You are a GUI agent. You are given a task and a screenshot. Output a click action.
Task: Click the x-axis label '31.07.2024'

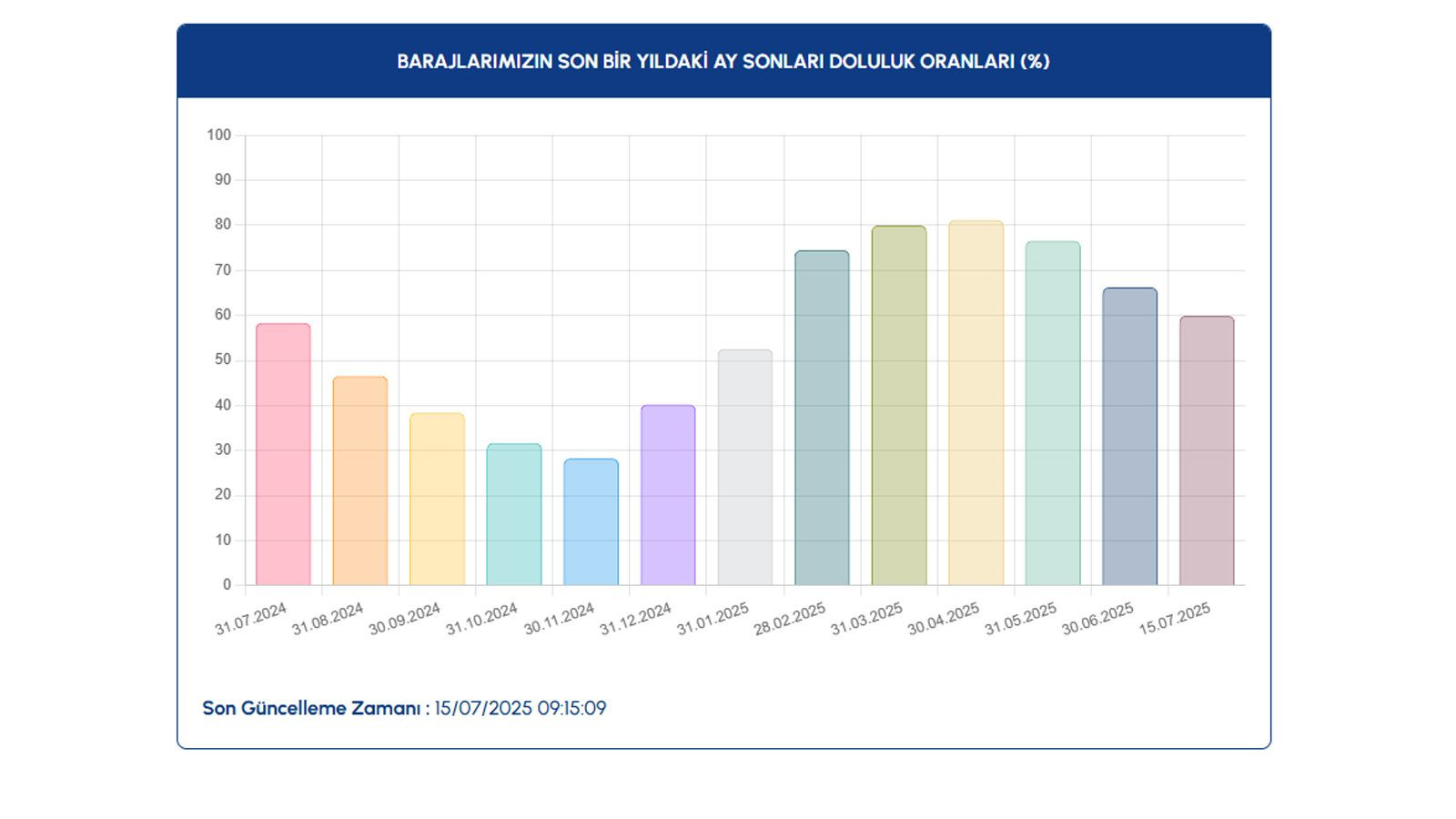(250, 619)
